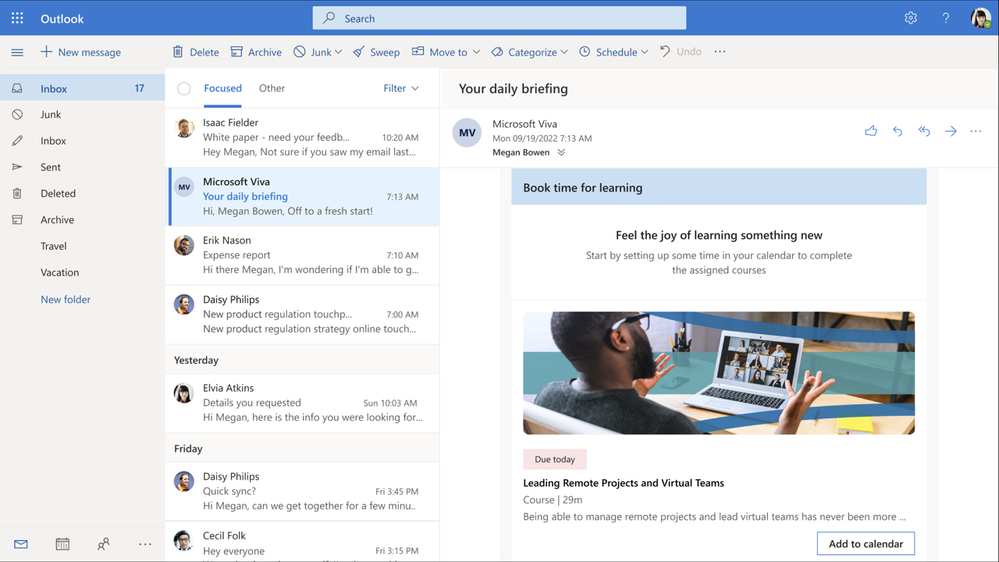999x562 pixels.
Task: Open Daisy Philips' New product regulation email
Action: coord(302,315)
